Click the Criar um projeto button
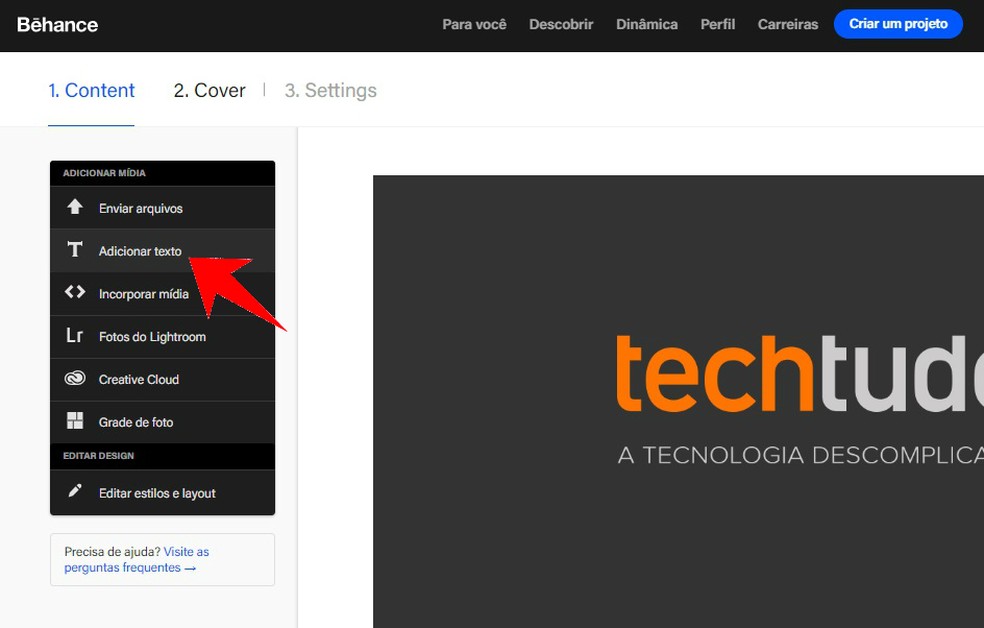Screen dimensions: 984x628 [897, 24]
